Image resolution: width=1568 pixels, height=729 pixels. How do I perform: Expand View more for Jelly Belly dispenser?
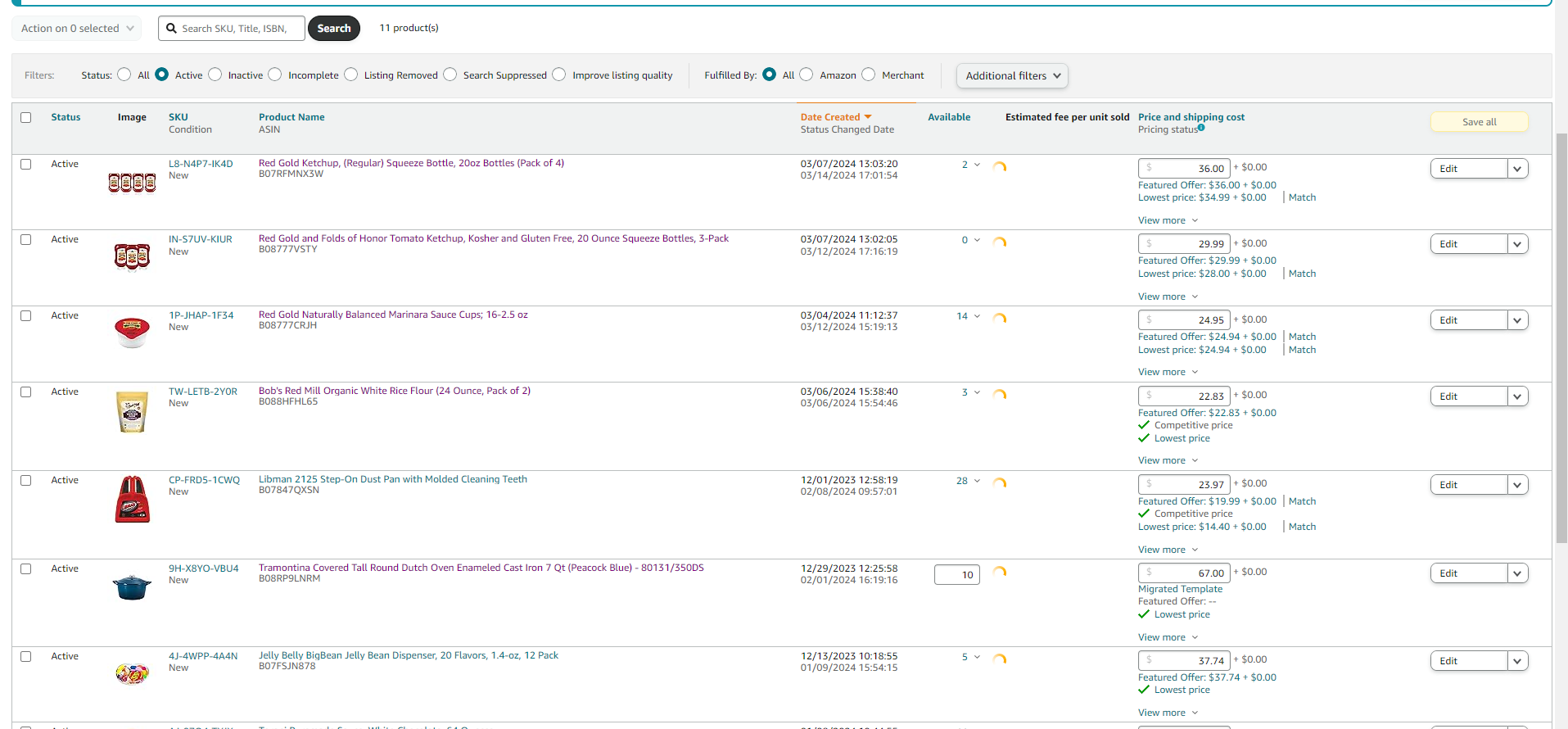point(1168,713)
